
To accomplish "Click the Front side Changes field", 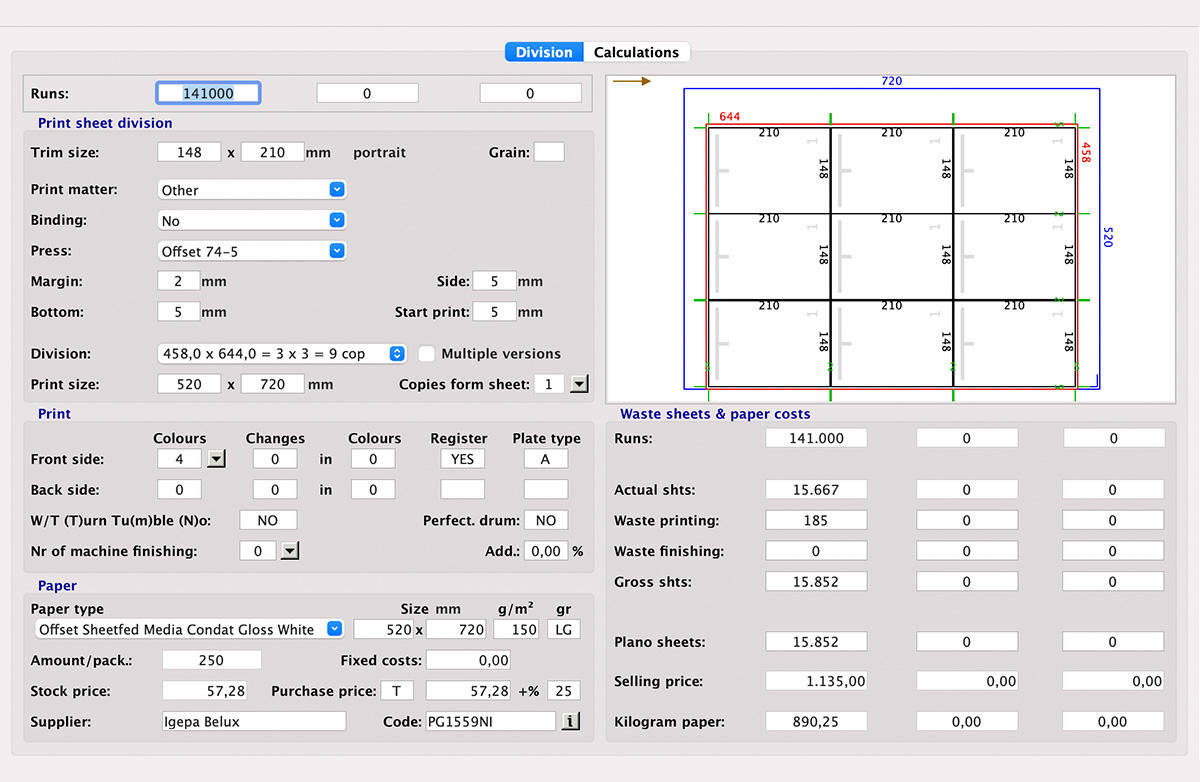I will 274,459.
